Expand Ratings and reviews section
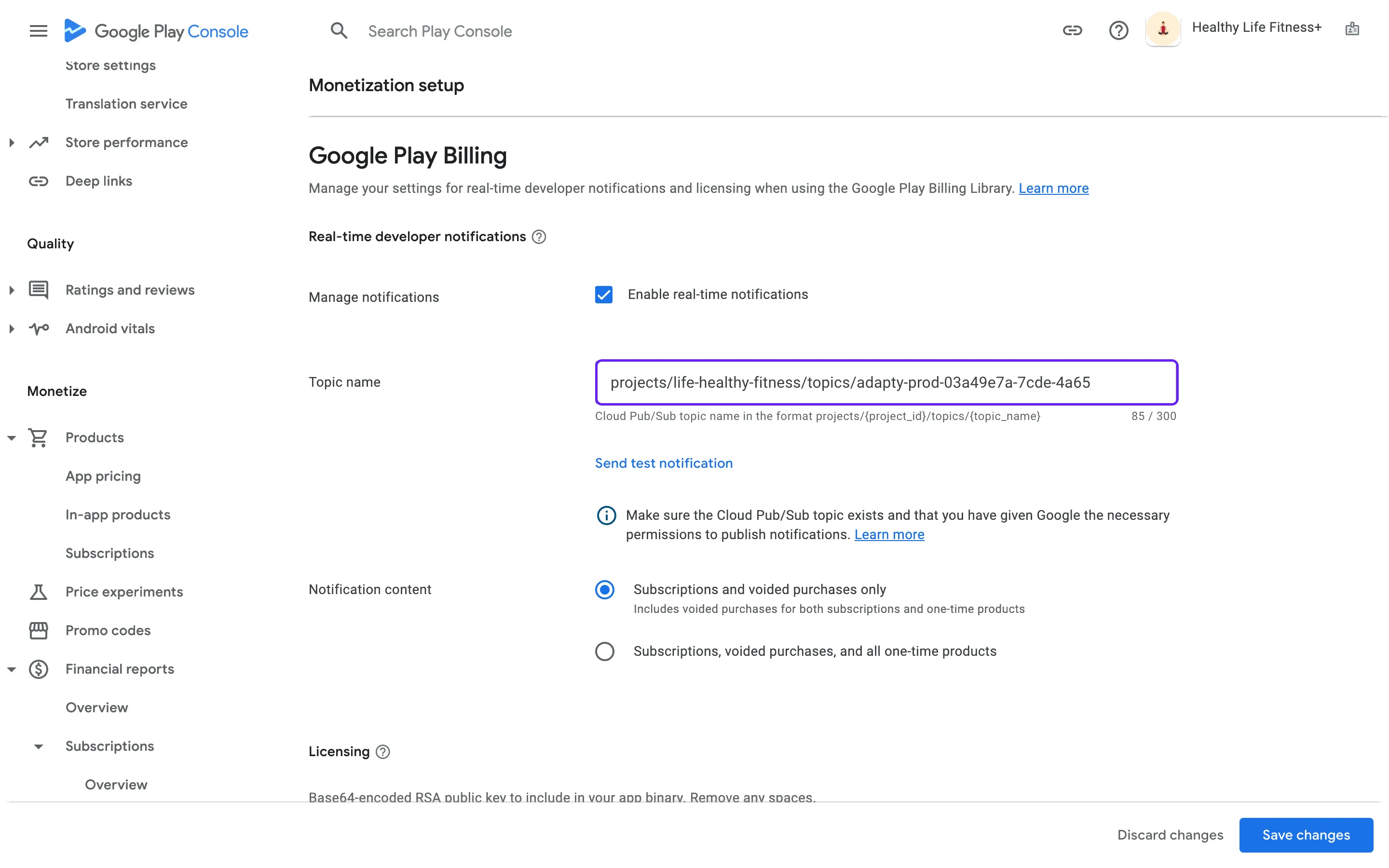 point(12,290)
